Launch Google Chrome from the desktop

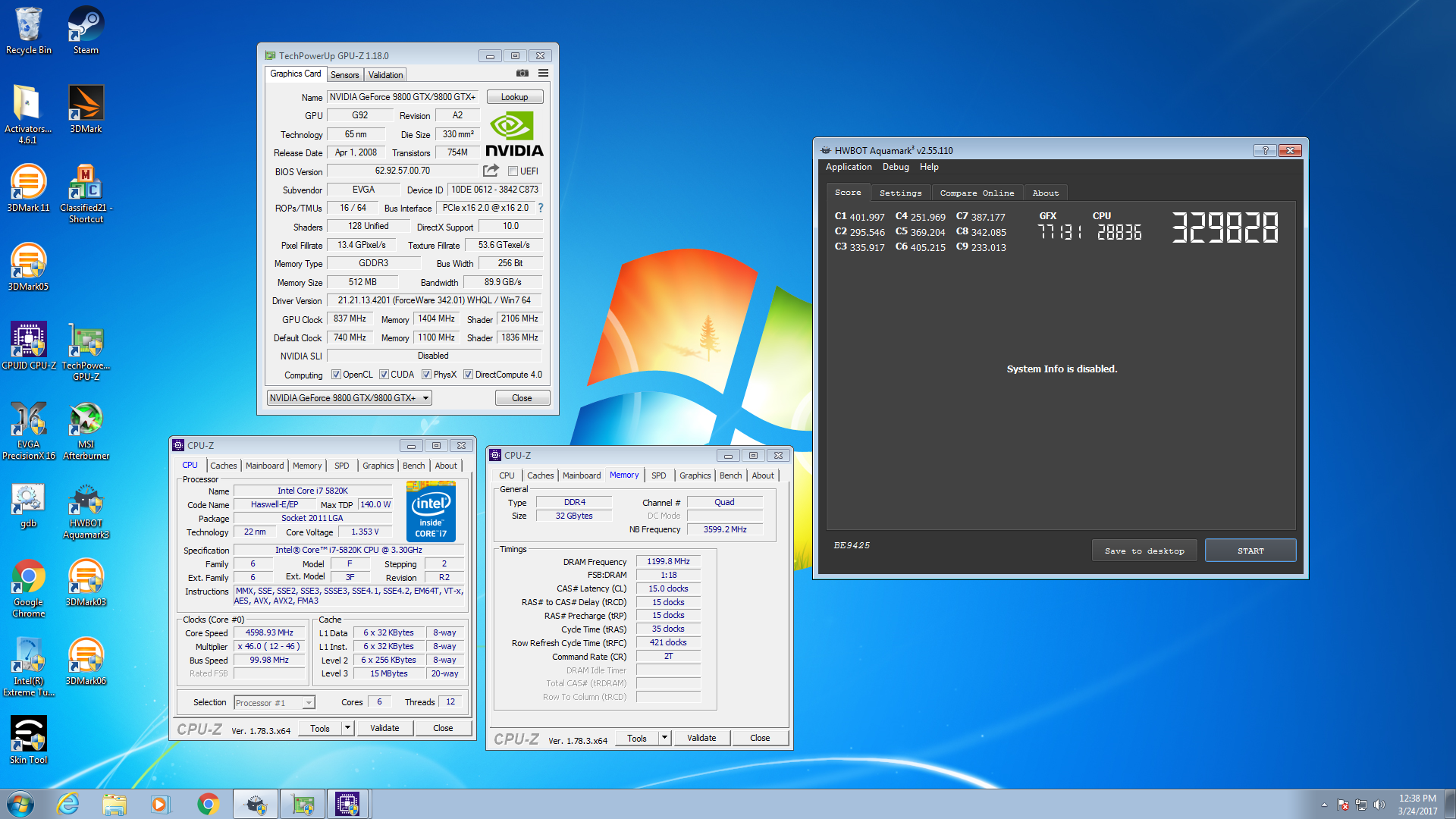pos(28,588)
